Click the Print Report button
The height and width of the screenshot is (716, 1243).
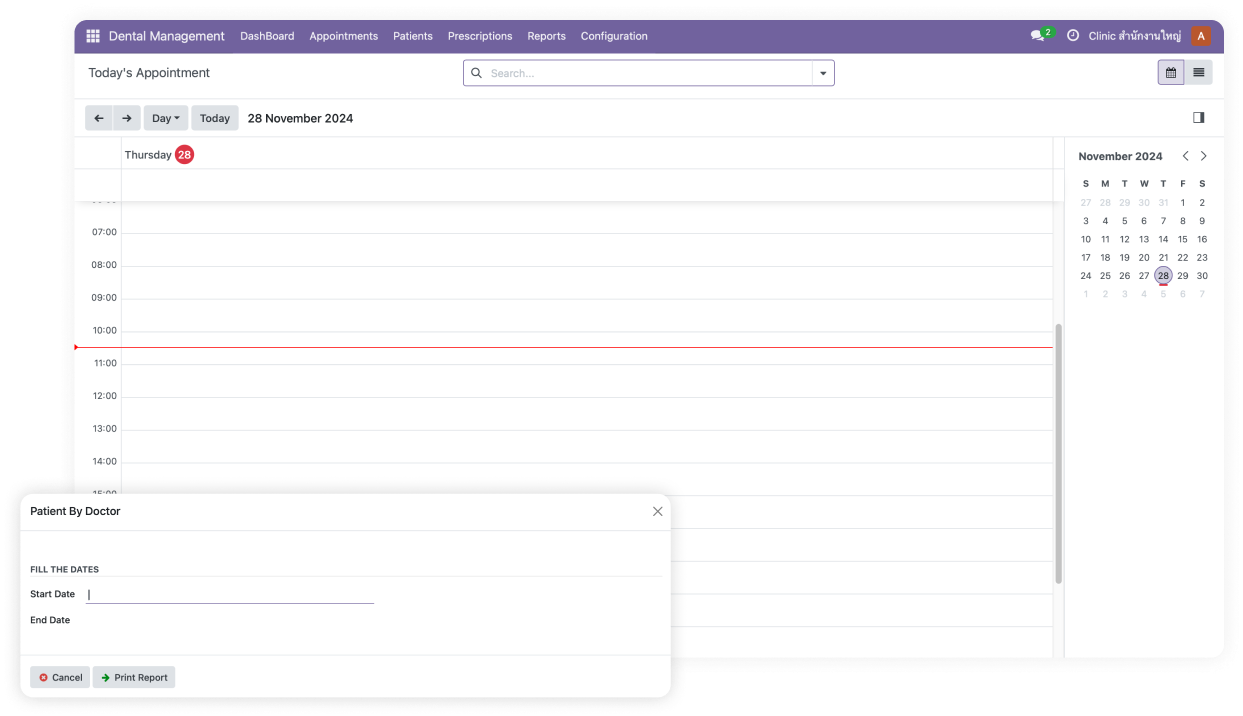(x=134, y=677)
